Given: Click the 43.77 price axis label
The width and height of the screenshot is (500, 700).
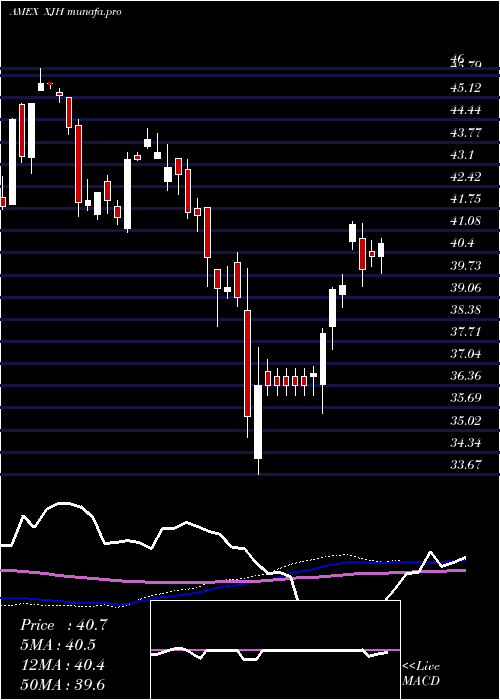Looking at the screenshot, I should tap(466, 132).
